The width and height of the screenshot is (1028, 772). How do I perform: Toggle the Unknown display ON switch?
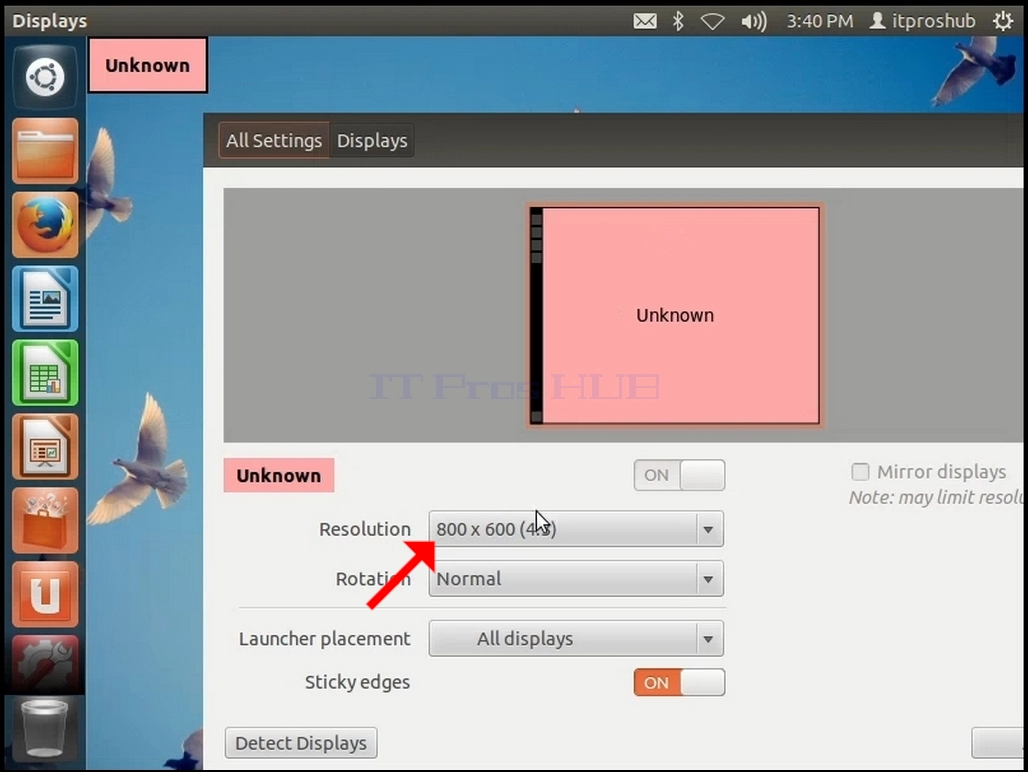(x=679, y=475)
